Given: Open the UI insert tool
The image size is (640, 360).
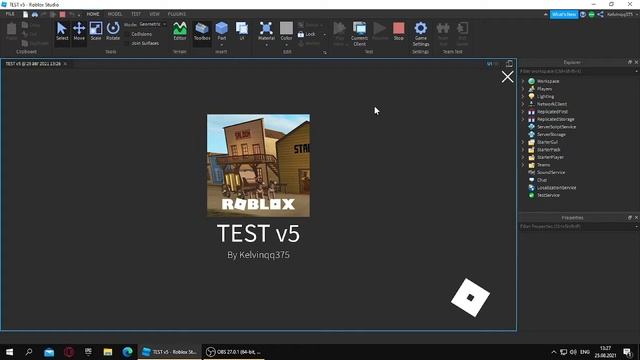Looking at the screenshot, I should [x=242, y=31].
